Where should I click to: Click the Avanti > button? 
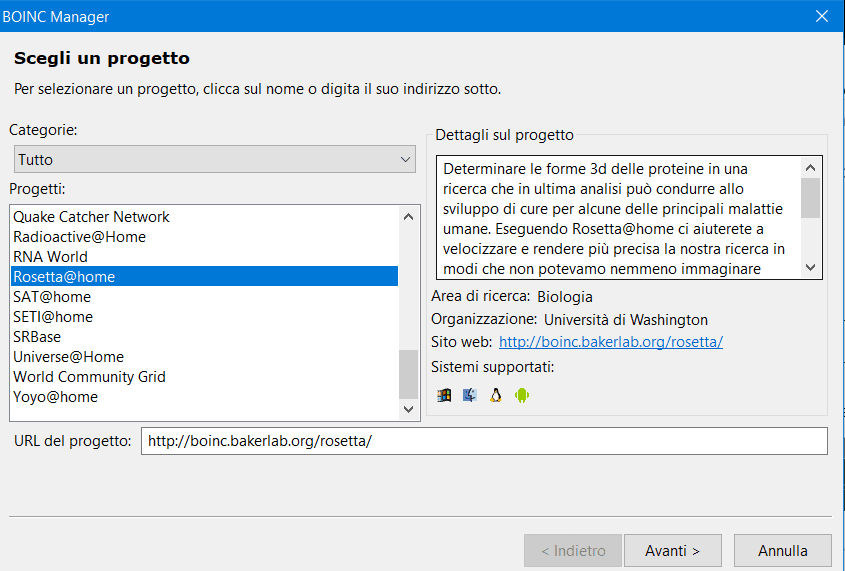[673, 551]
